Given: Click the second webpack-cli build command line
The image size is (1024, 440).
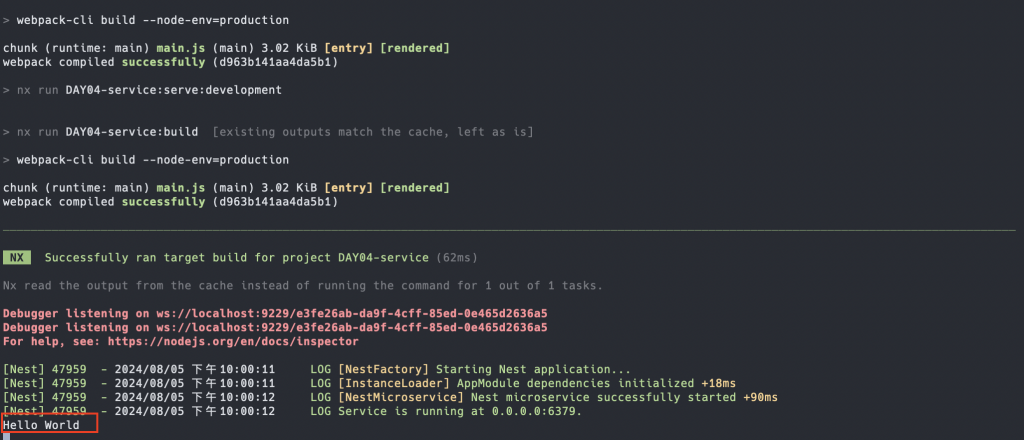Looking at the screenshot, I should [x=146, y=160].
